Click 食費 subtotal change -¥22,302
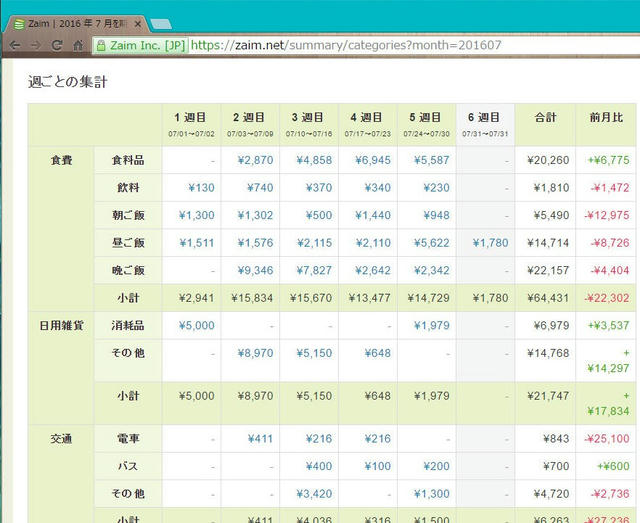The height and width of the screenshot is (523, 640). (x=607, y=298)
